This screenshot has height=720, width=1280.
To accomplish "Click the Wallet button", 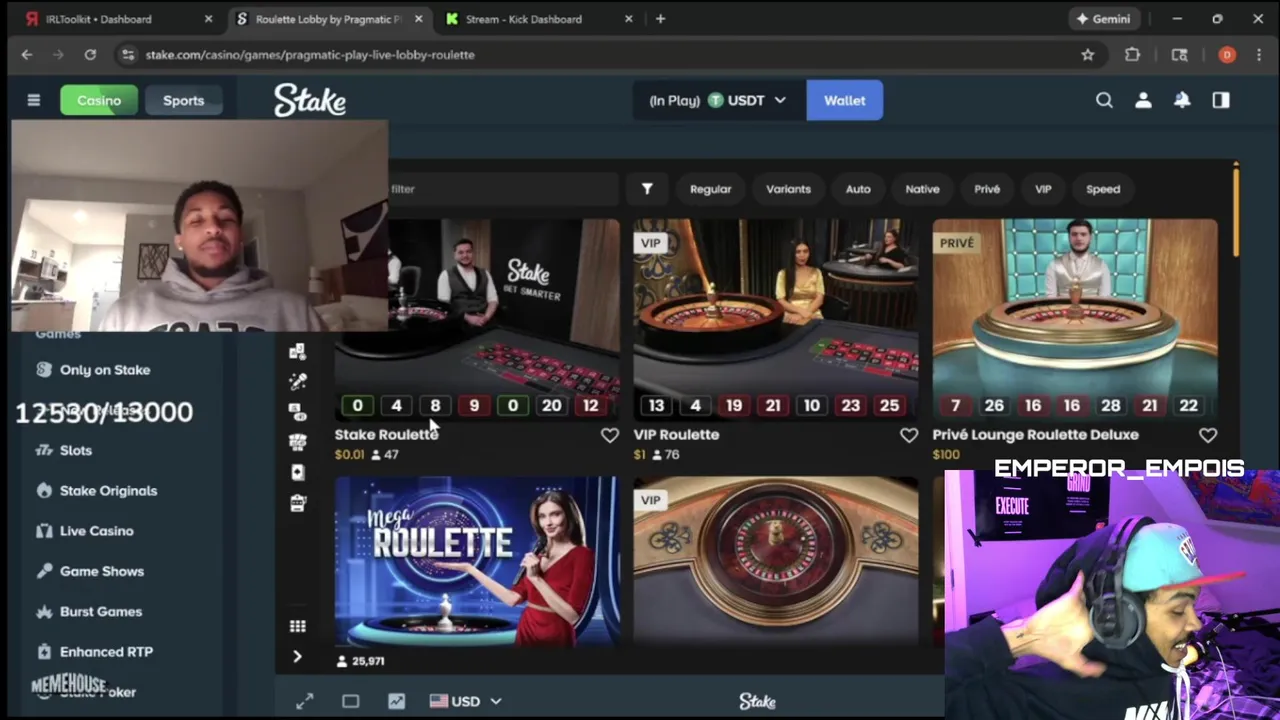I will pos(844,100).
